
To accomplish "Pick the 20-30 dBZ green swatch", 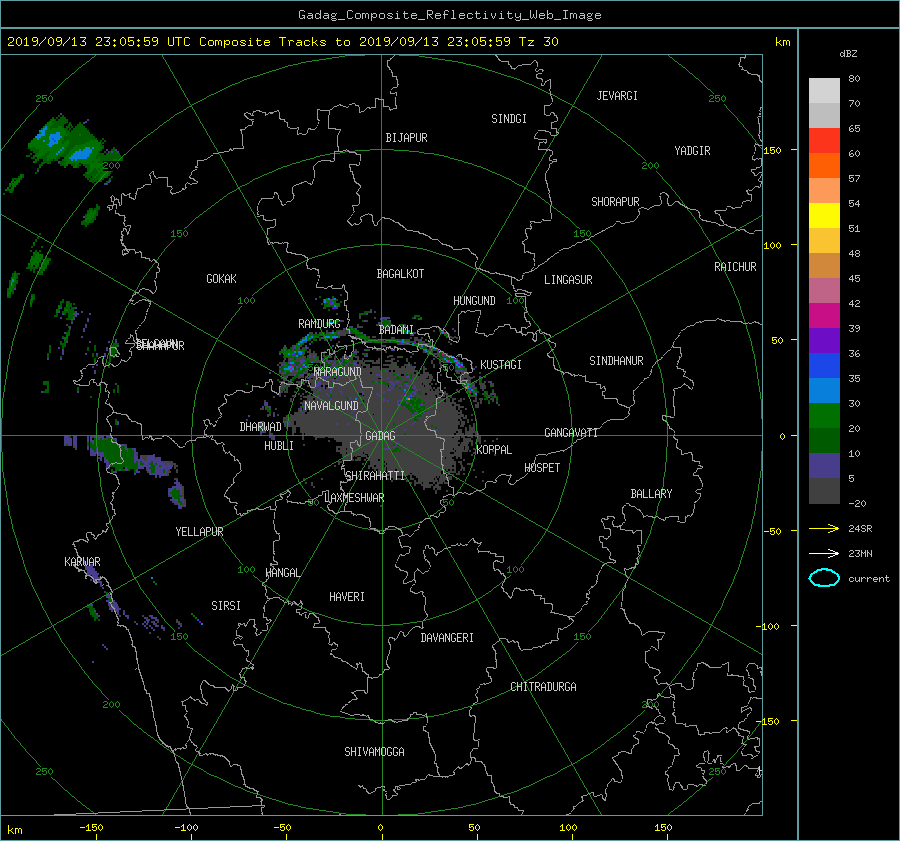I will coord(824,416).
